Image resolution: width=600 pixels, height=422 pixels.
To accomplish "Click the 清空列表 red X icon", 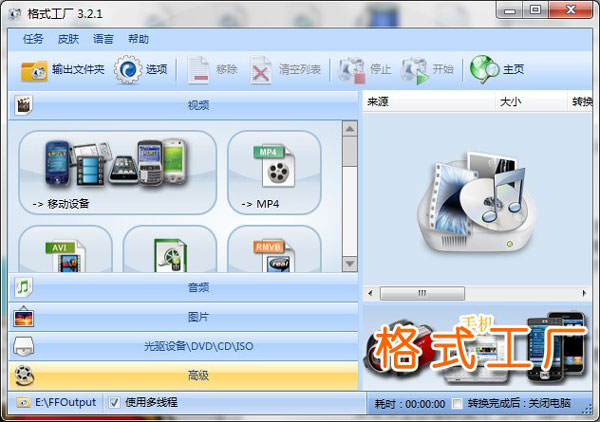I will pos(261,70).
